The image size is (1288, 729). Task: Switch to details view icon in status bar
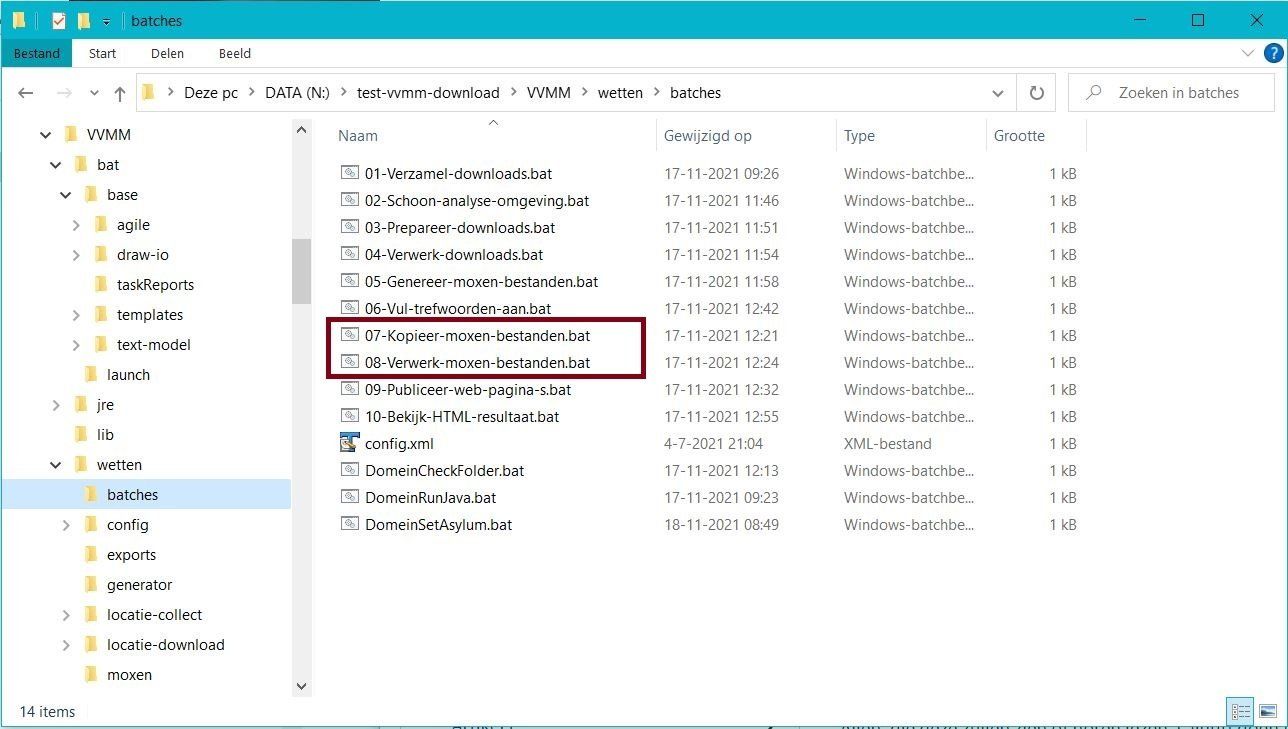[1242, 712]
